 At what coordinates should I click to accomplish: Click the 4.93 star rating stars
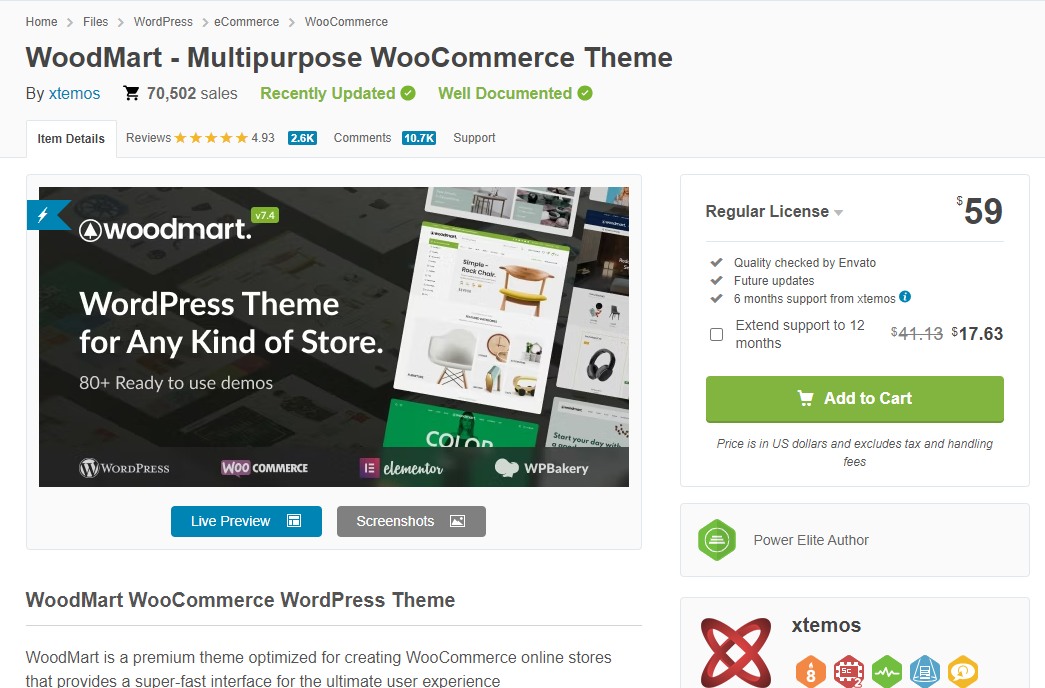click(211, 138)
